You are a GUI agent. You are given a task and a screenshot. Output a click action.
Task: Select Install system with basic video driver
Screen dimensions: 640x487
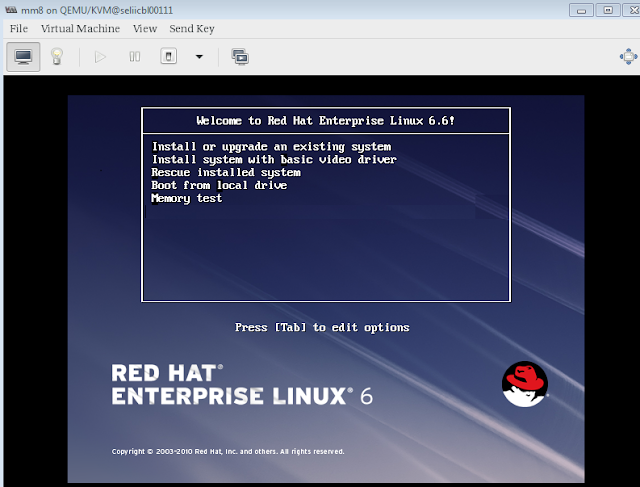coord(274,159)
